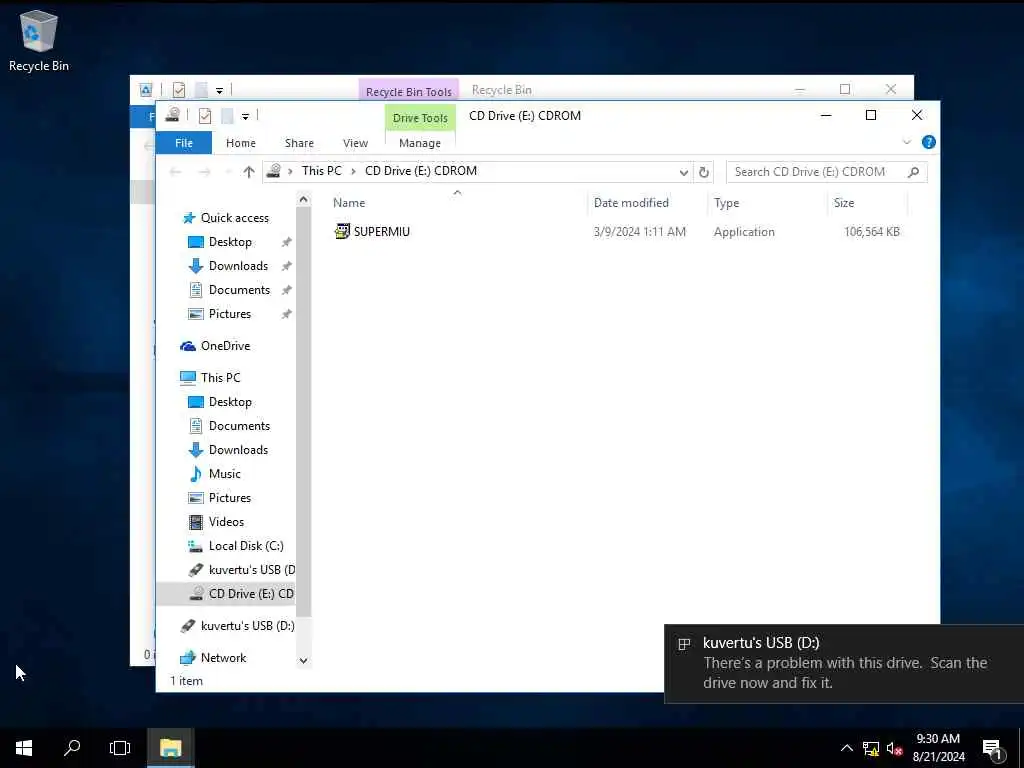The width and height of the screenshot is (1024, 768).
Task: Select the Drive Tools contextual tab
Action: pos(420,118)
